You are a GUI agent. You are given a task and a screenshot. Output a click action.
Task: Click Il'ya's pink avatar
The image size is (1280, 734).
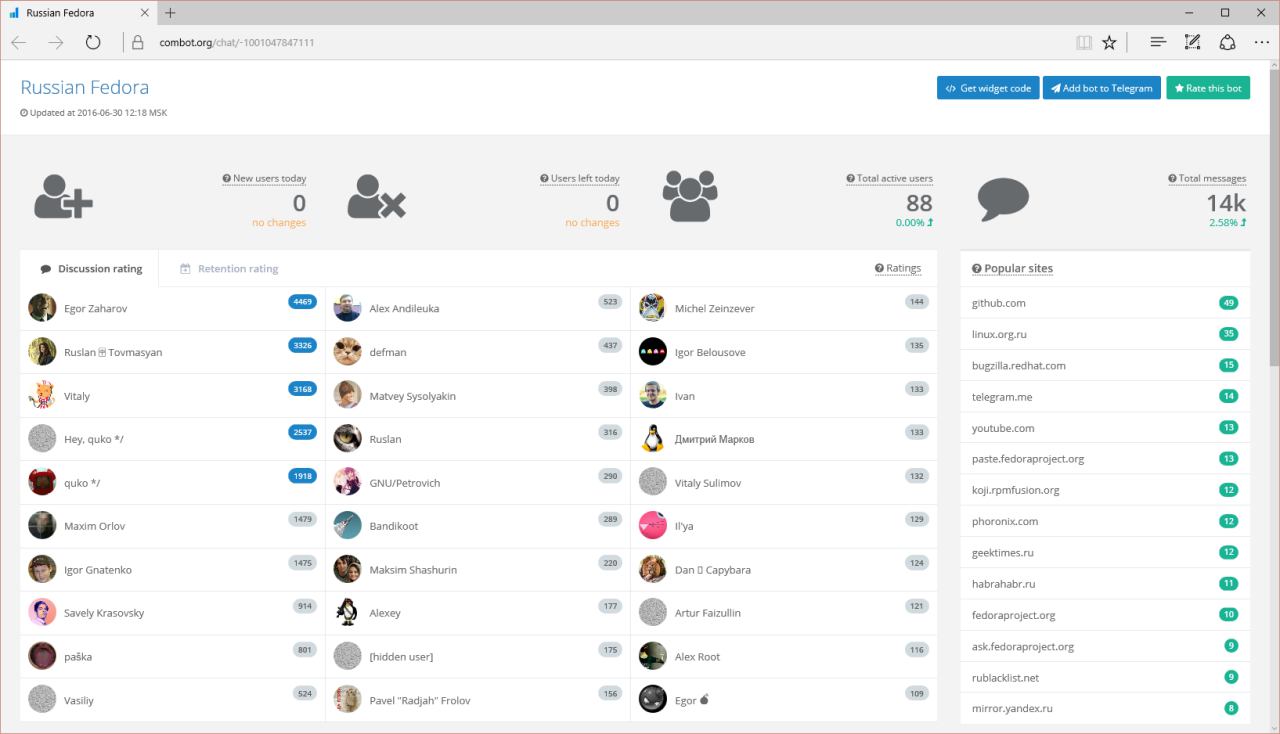pyautogui.click(x=653, y=526)
